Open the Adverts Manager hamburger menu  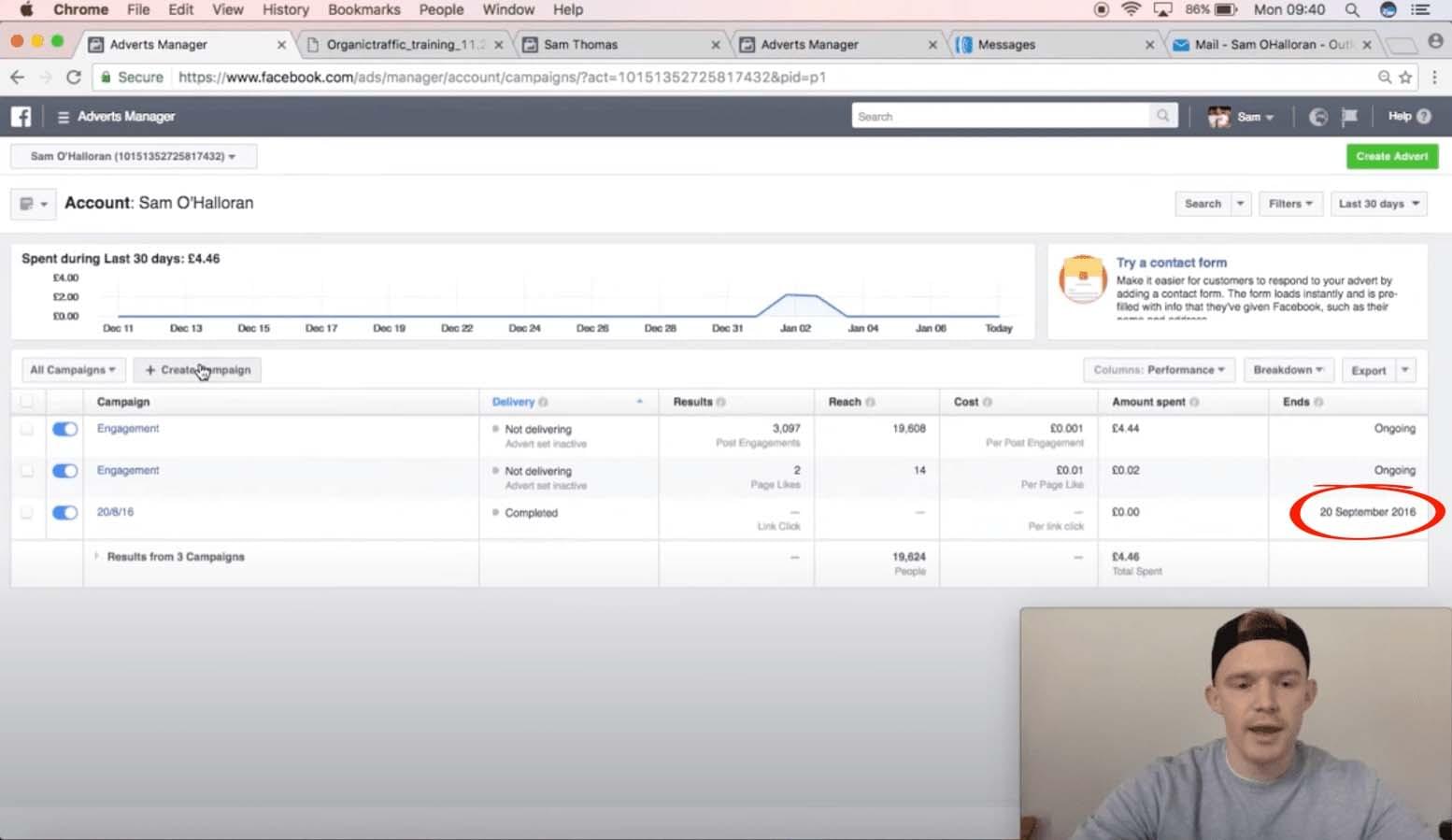(x=64, y=117)
